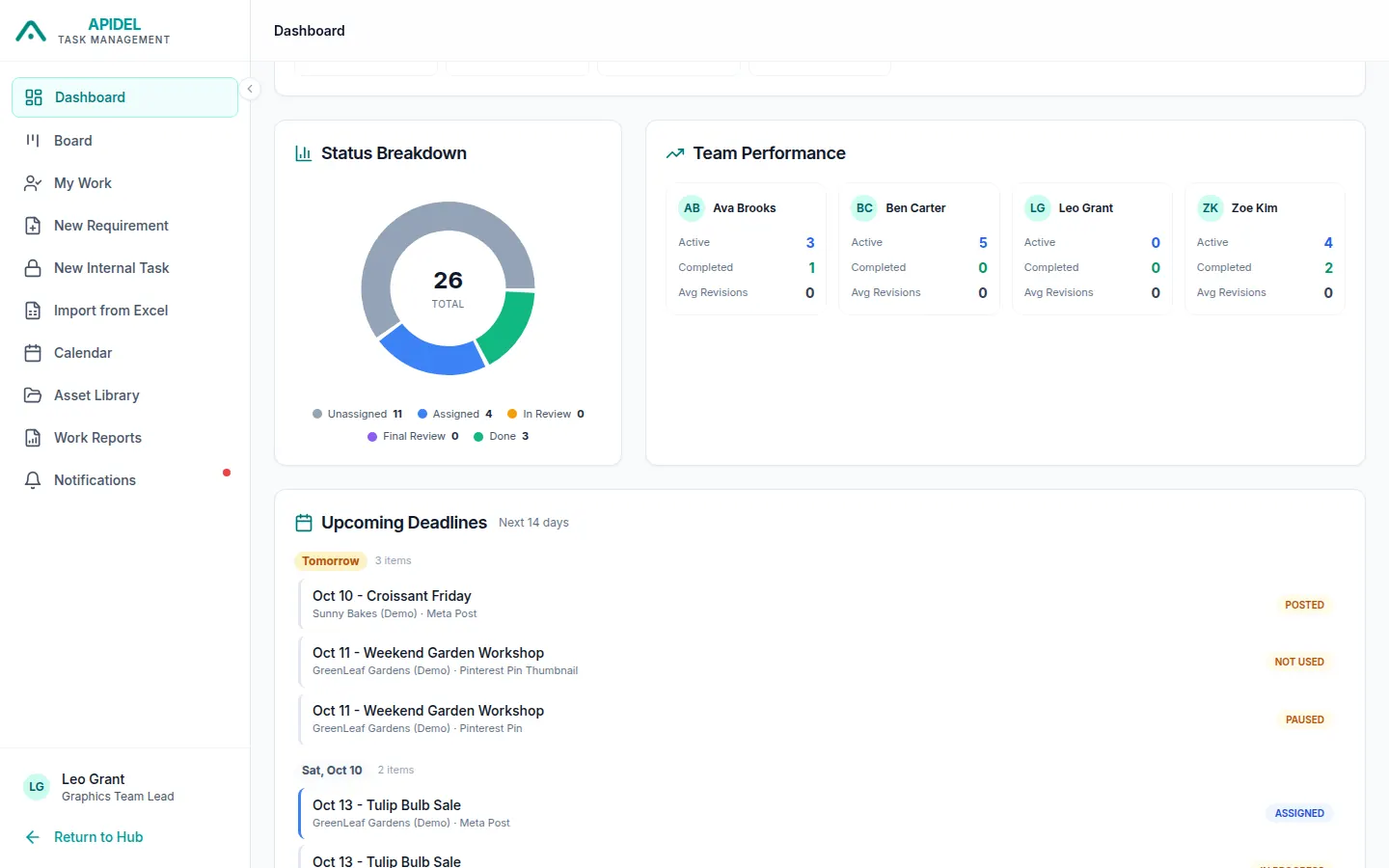Click the NOT USED status badge
The width and height of the screenshot is (1389, 868).
pos(1299,662)
